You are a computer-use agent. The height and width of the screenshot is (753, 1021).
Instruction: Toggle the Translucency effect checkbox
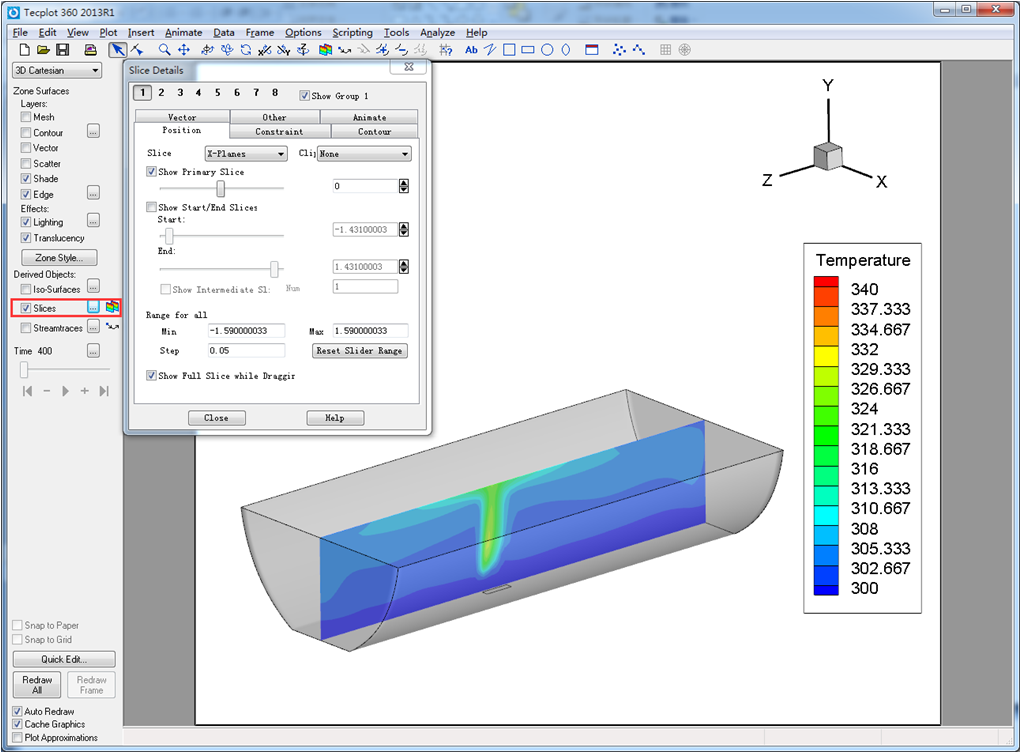point(26,238)
